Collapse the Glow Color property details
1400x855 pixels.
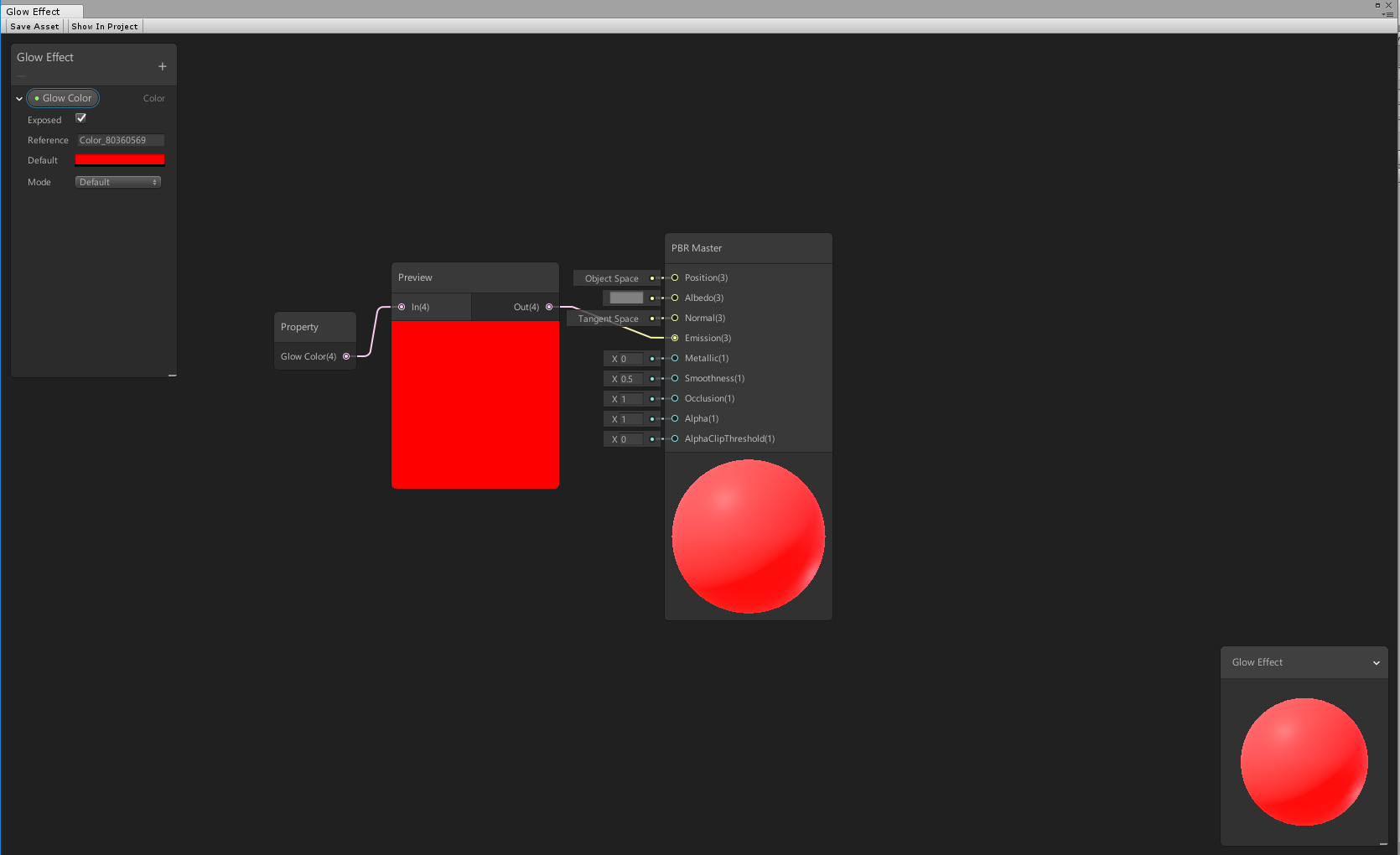18,98
